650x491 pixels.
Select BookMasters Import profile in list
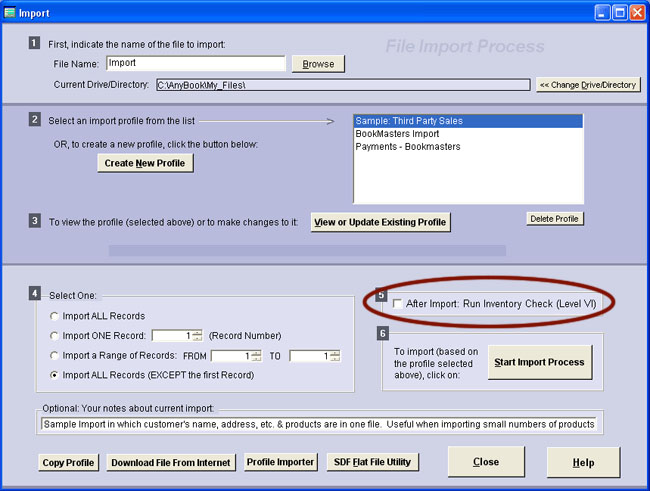point(467,133)
